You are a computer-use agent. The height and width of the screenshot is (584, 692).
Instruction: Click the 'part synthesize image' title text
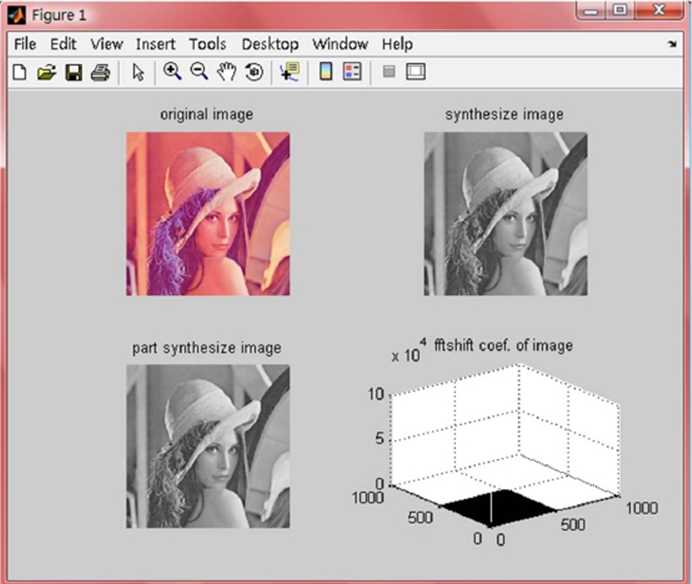pyautogui.click(x=207, y=348)
